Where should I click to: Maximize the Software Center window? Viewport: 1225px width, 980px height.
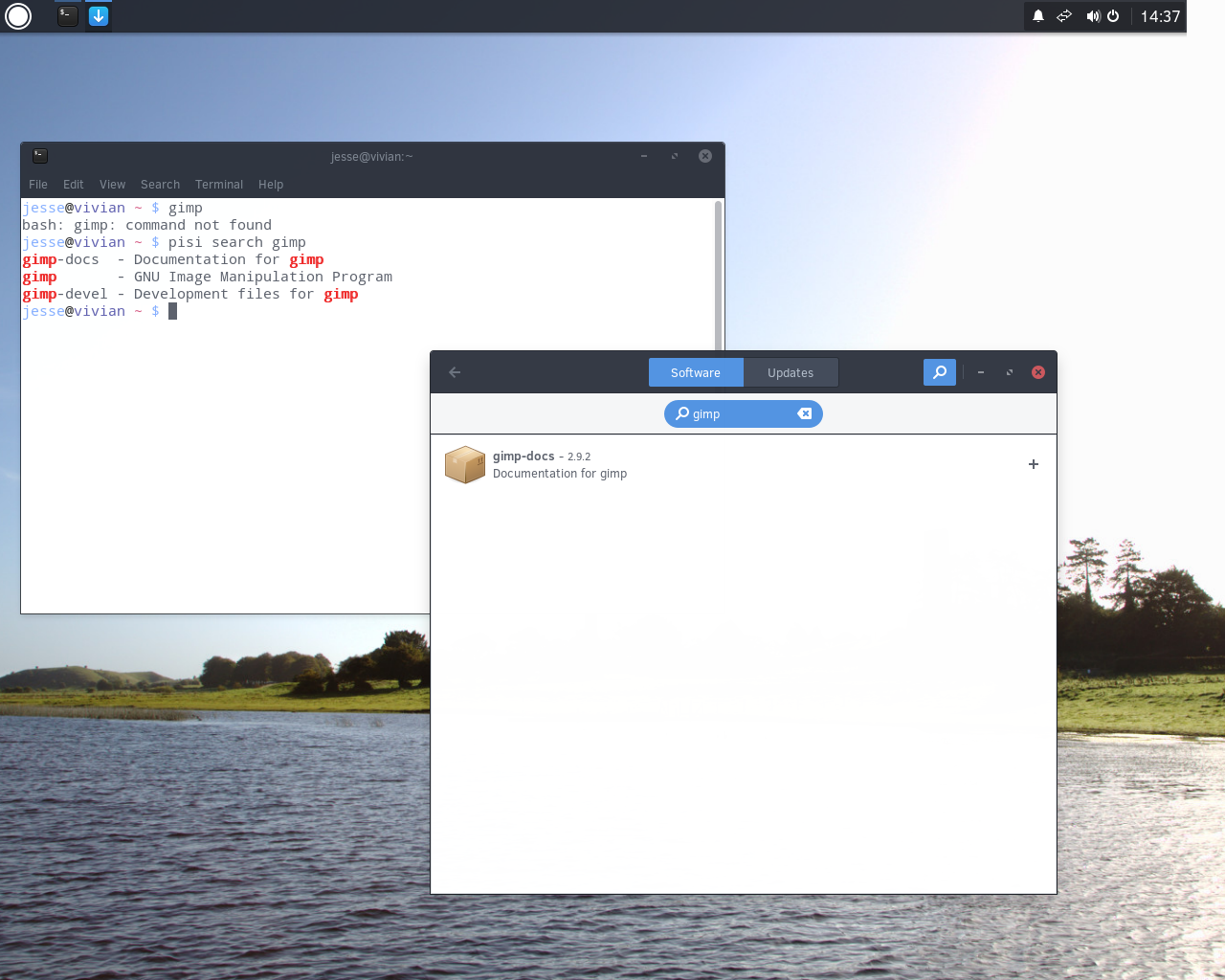pos(1010,372)
